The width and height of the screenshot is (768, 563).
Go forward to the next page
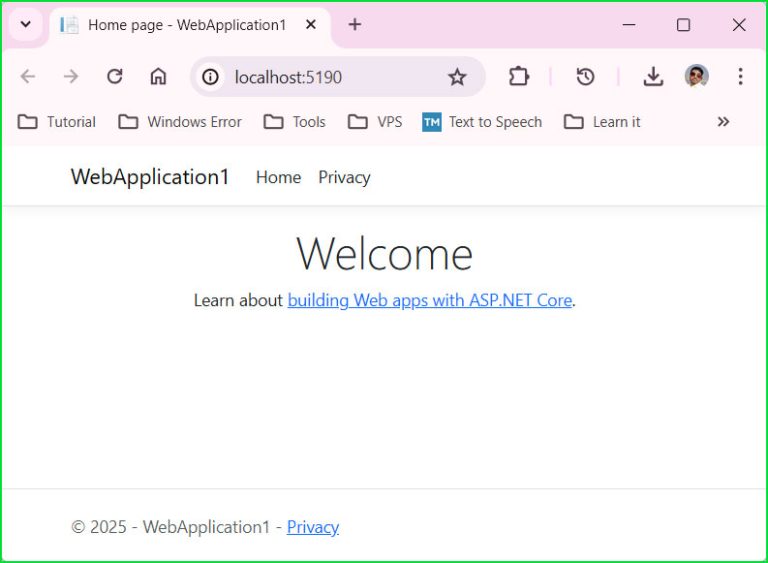coord(71,76)
